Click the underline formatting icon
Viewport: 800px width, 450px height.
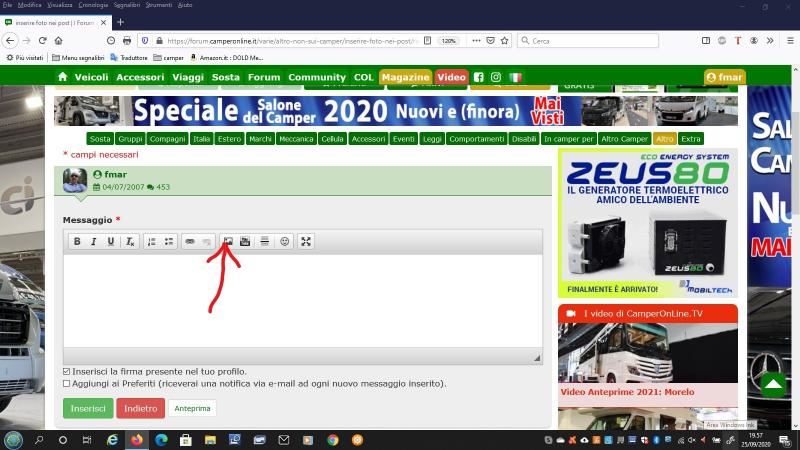[x=111, y=241]
